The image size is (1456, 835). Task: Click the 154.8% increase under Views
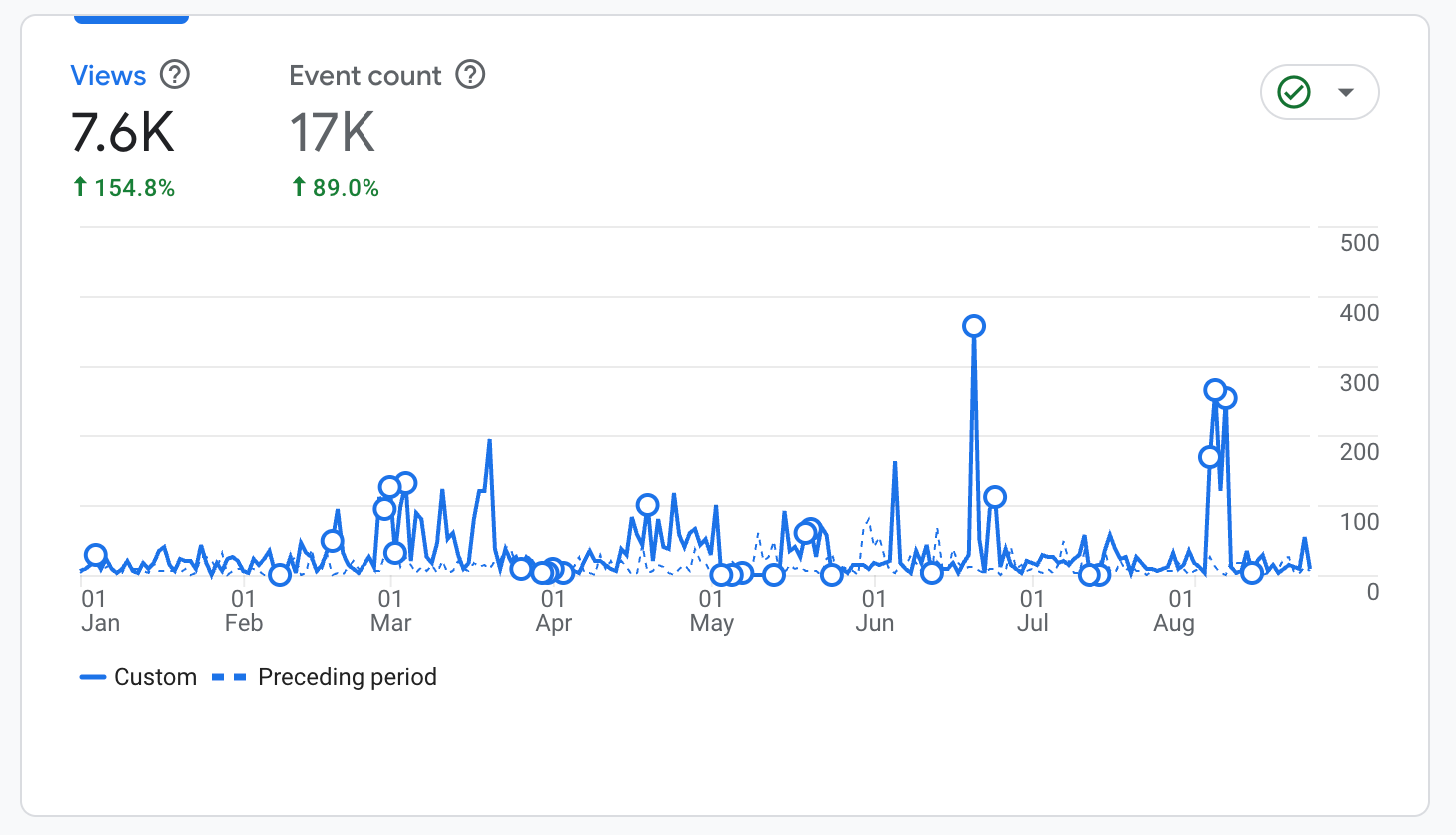125,188
